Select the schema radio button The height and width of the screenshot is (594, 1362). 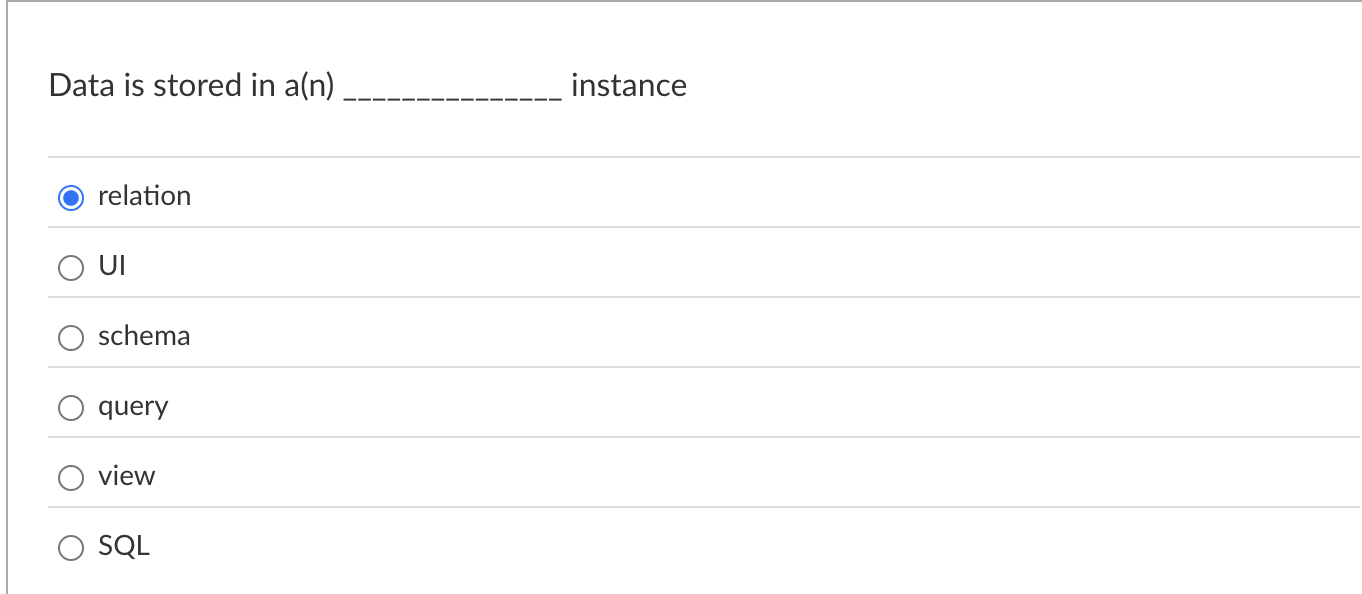70,337
